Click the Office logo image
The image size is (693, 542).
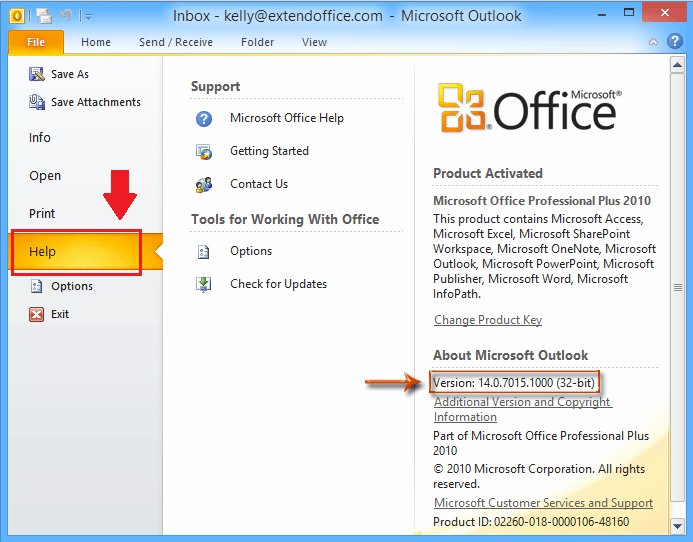[530, 108]
